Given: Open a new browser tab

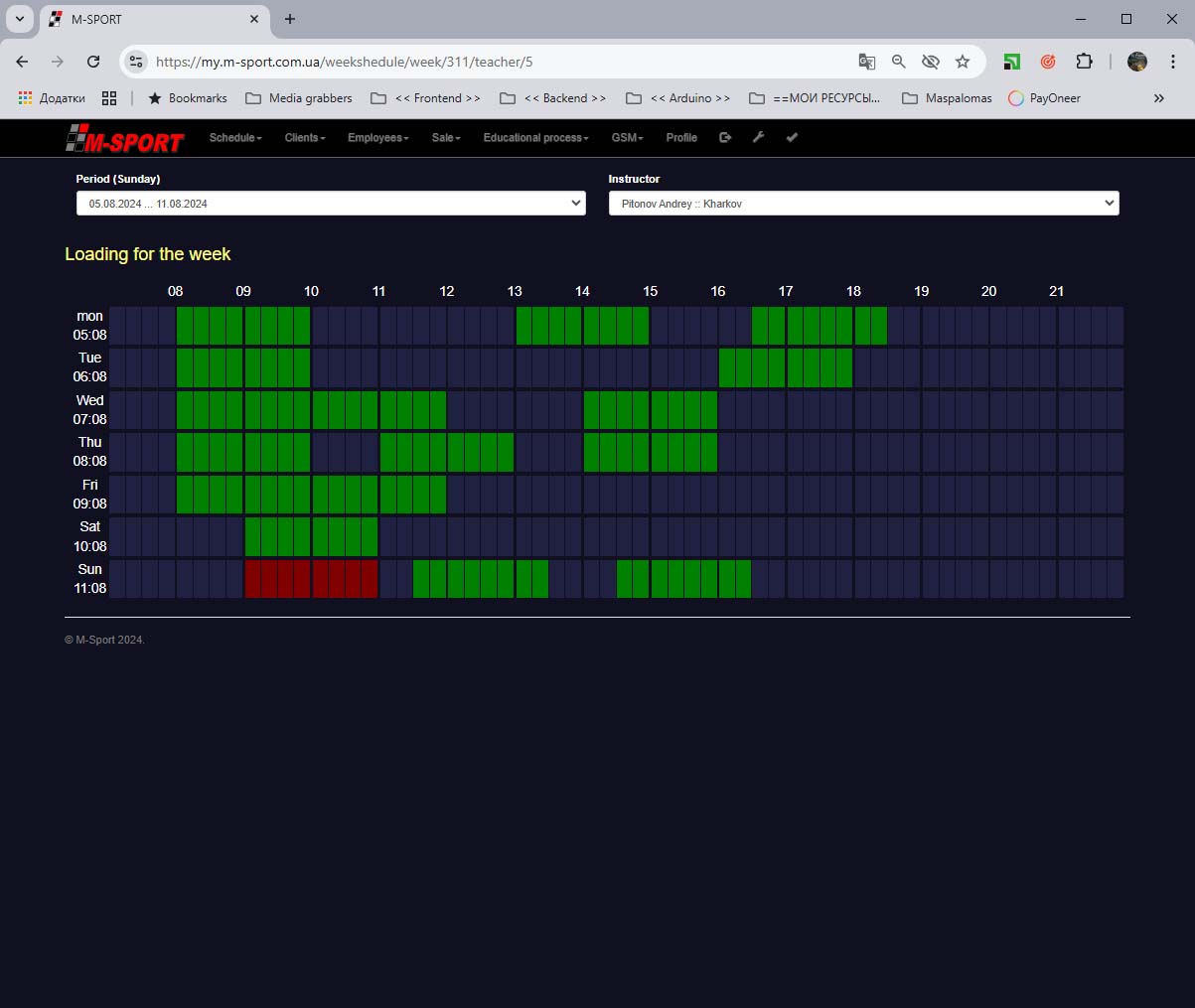Looking at the screenshot, I should [290, 19].
